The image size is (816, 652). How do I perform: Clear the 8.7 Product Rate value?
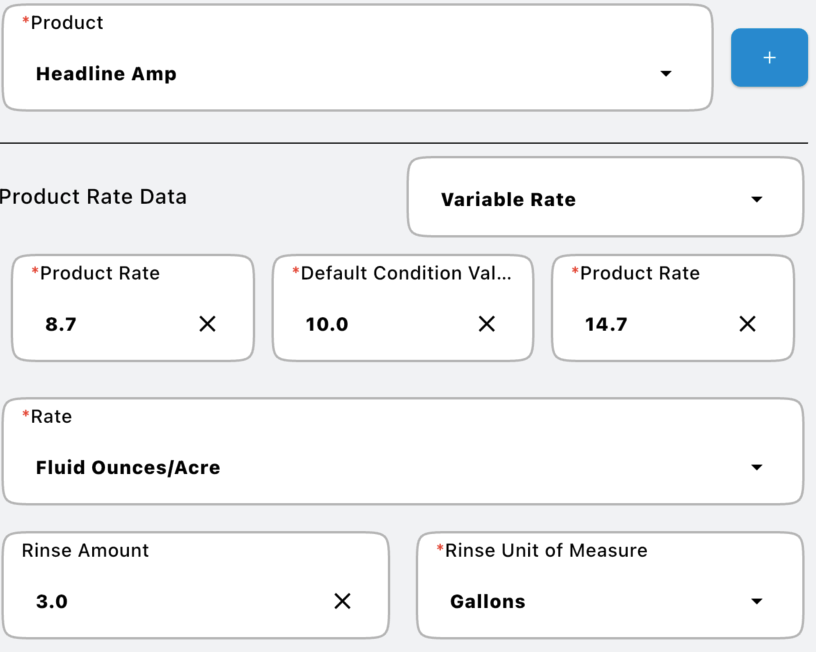pos(207,324)
